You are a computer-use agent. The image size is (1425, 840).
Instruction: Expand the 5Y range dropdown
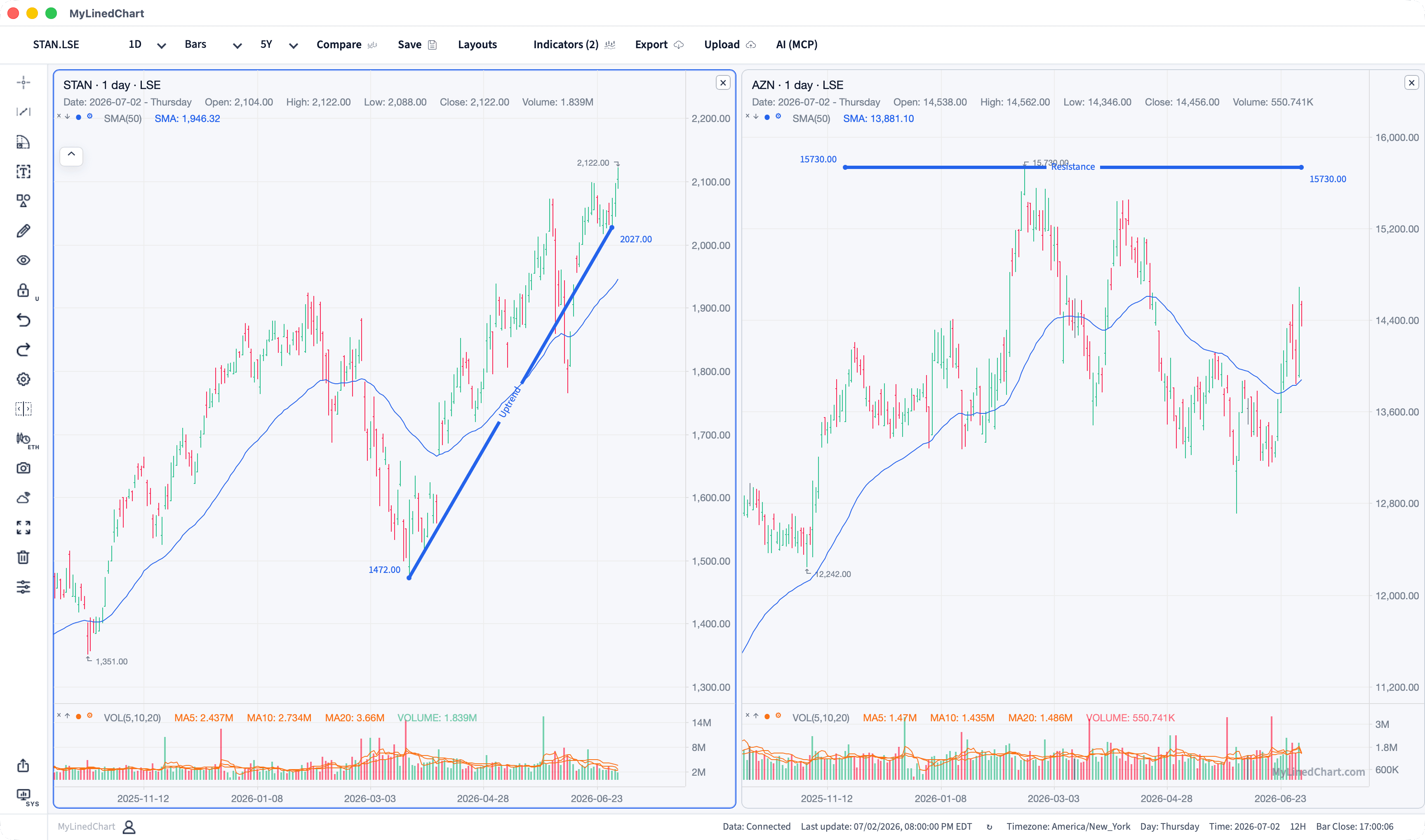click(279, 45)
